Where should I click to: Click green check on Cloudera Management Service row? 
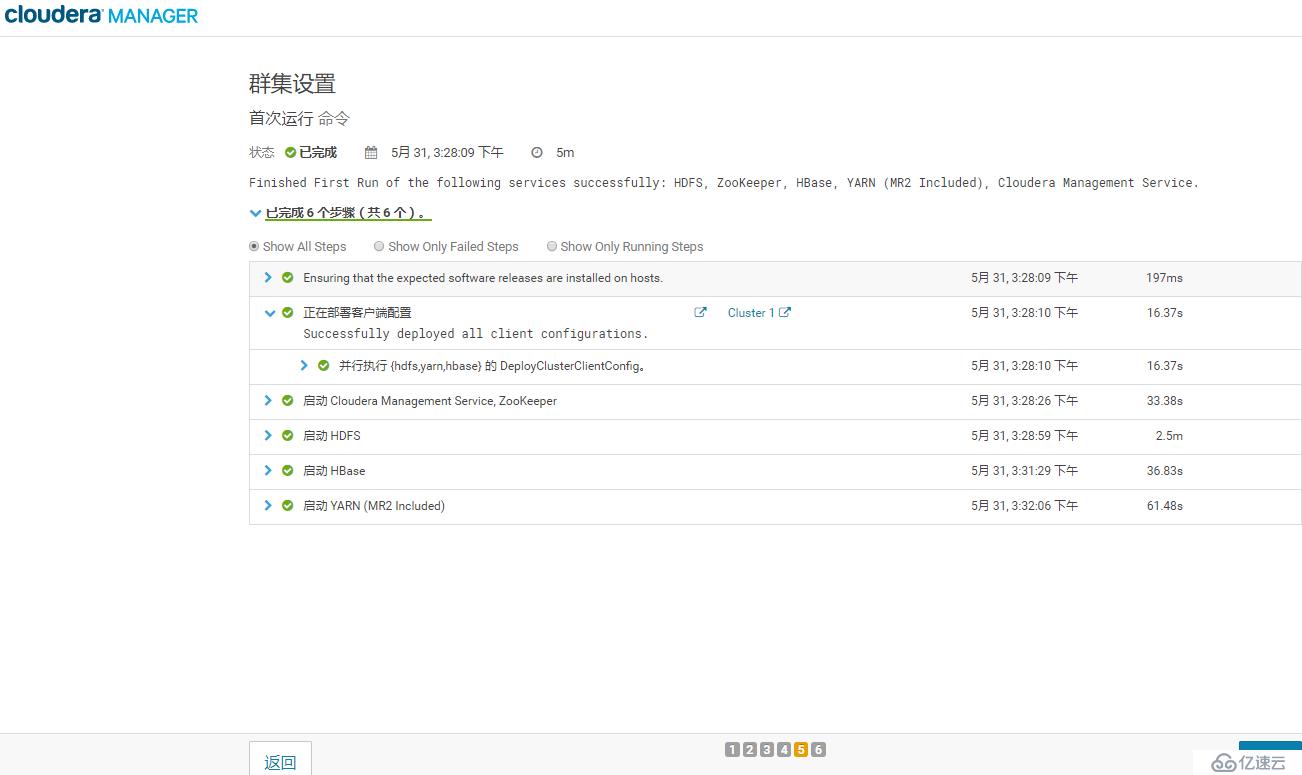[x=288, y=401]
